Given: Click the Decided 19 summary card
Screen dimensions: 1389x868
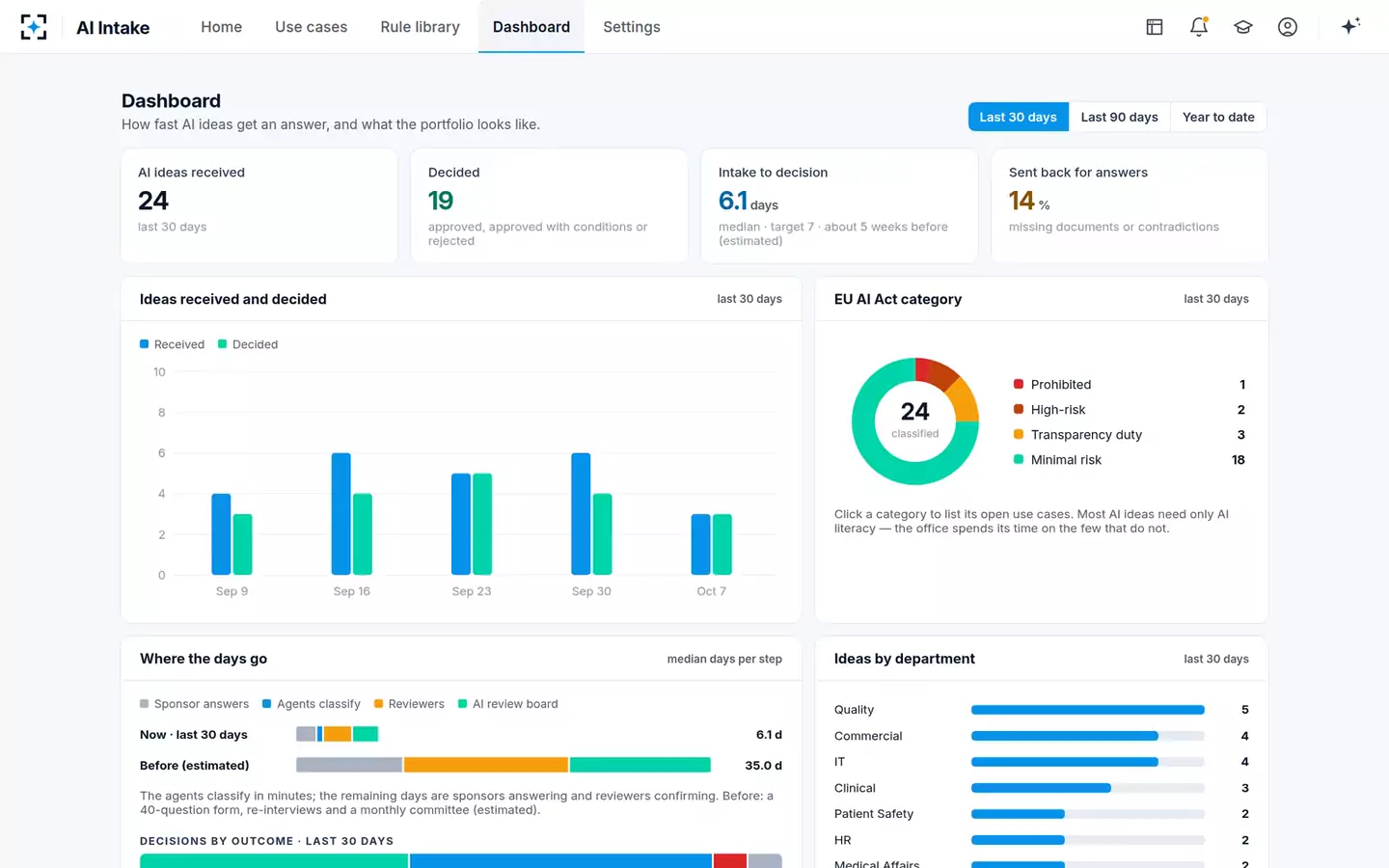Looking at the screenshot, I should [x=550, y=205].
